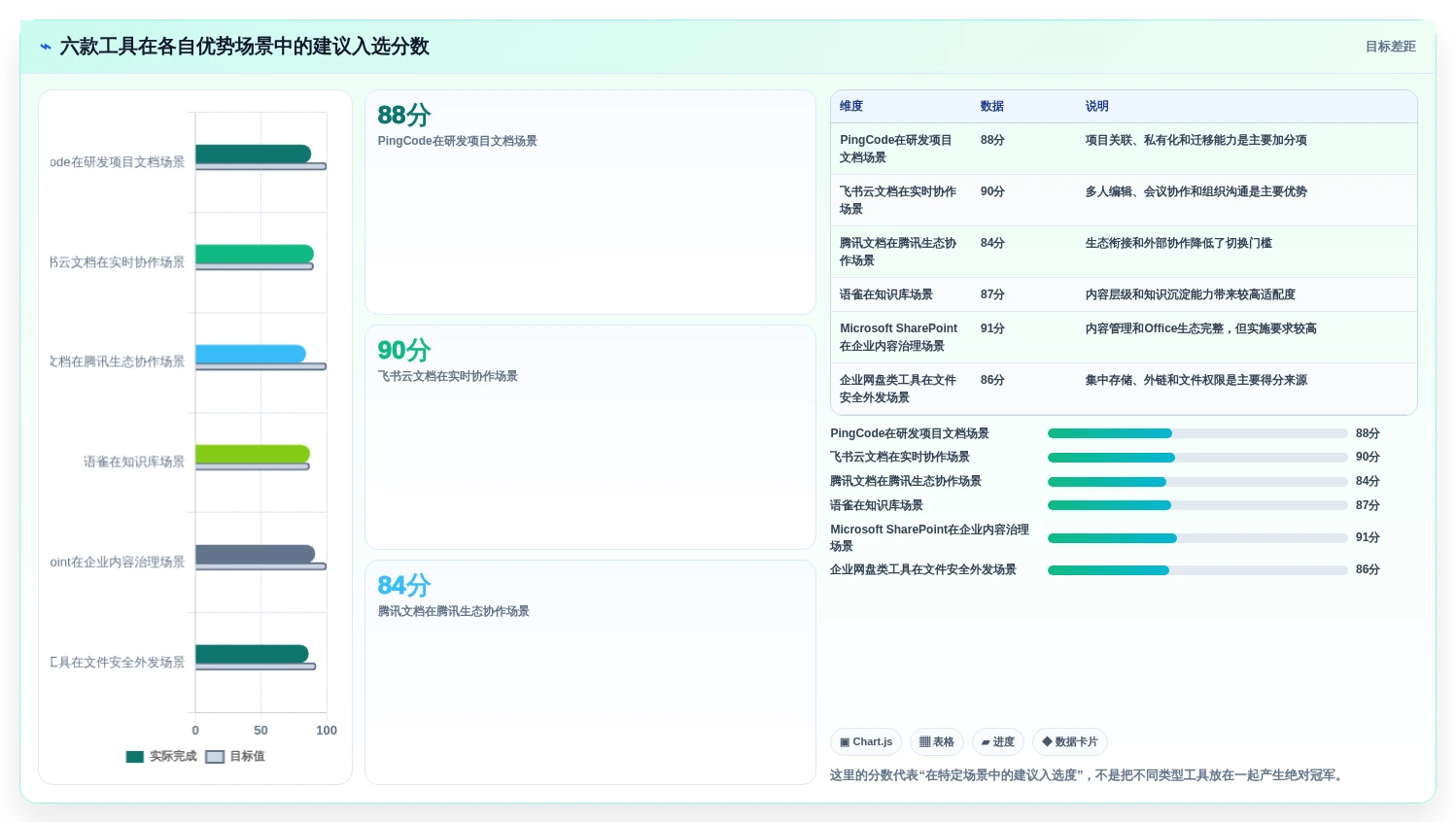The height and width of the screenshot is (822, 1456).
Task: Click the 企业网盘 文件安全外发 chart bar
Action: click(252, 654)
